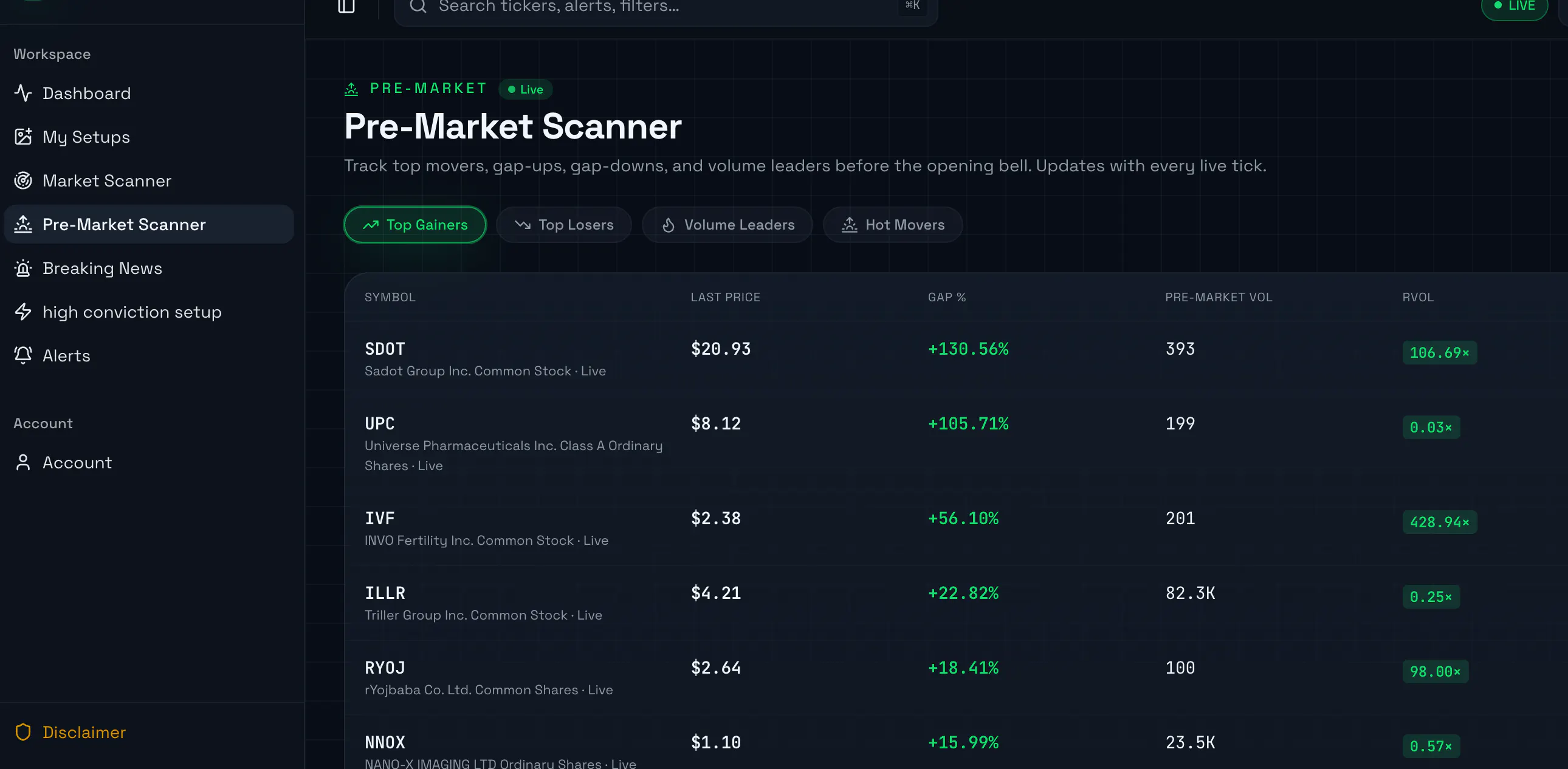
Task: Click the Market Scanner radar icon
Action: [x=23, y=180]
